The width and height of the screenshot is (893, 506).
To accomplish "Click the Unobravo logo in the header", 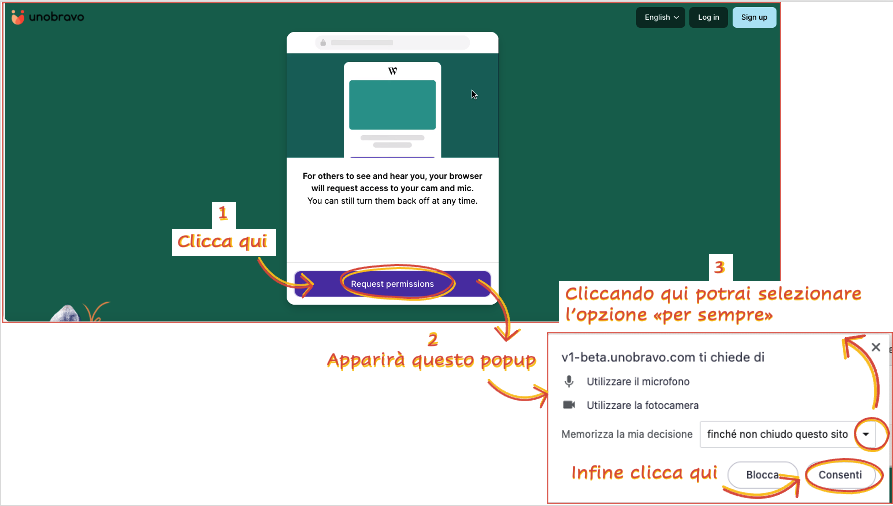I will (46, 17).
